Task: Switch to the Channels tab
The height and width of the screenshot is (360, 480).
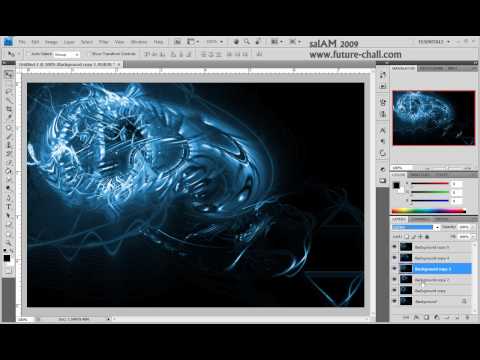Action: (421, 219)
